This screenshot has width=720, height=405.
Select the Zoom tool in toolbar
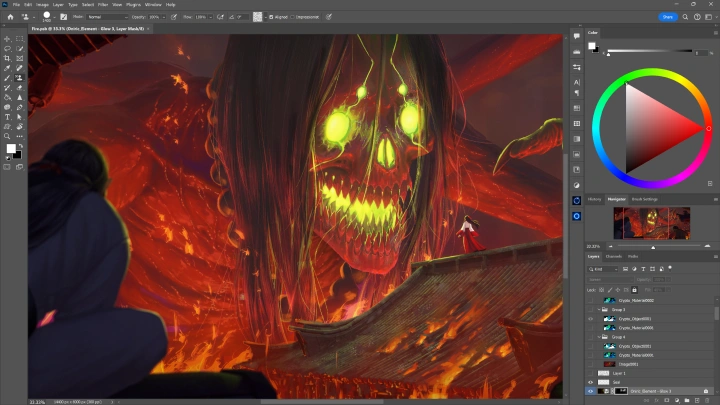click(7, 136)
